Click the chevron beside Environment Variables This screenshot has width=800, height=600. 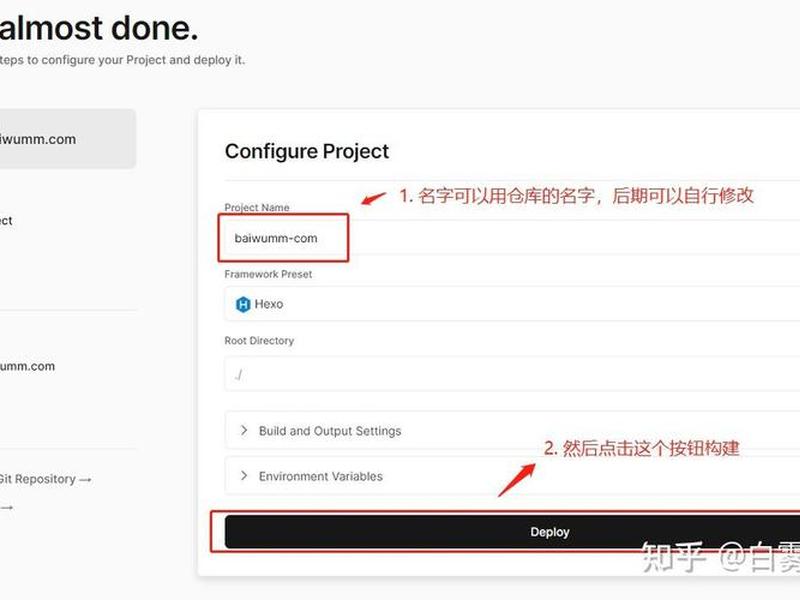tap(244, 476)
